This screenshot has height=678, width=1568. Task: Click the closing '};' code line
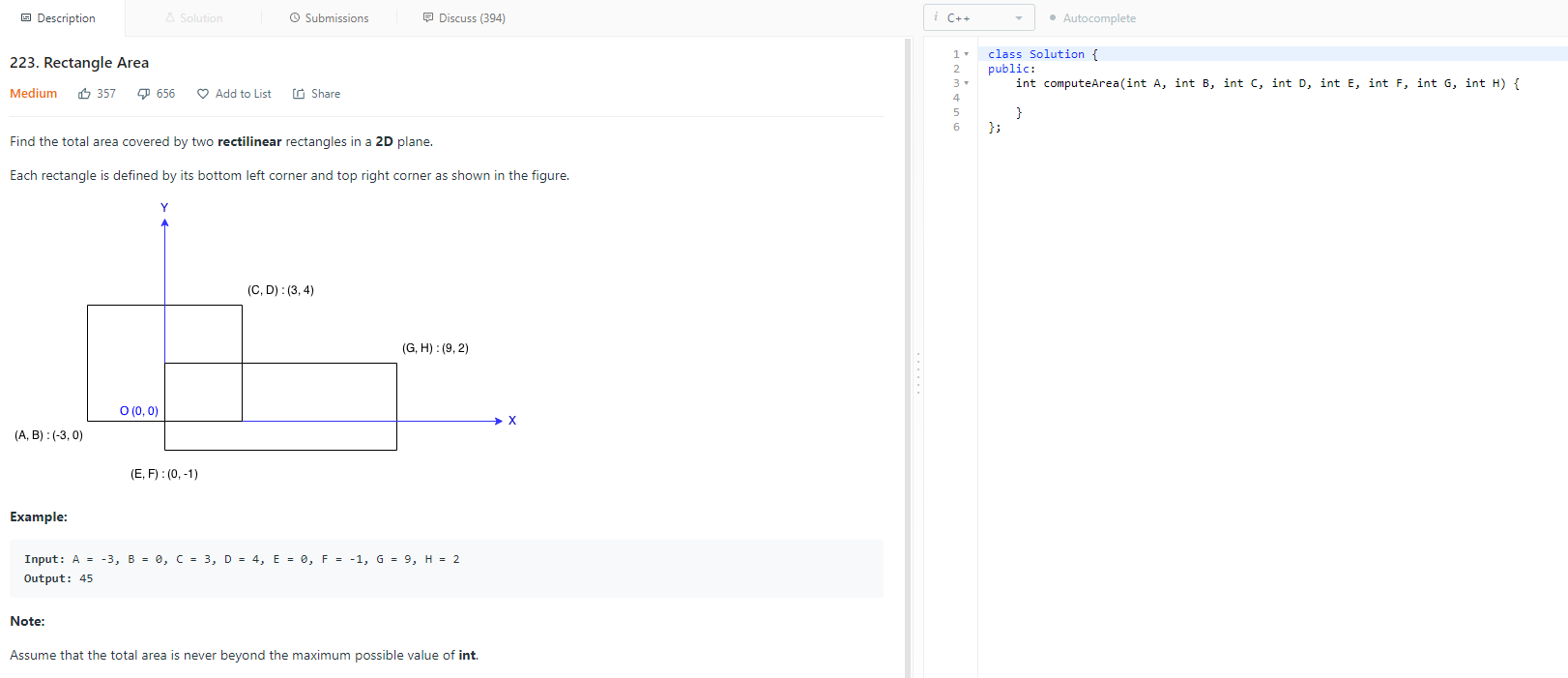[995, 127]
